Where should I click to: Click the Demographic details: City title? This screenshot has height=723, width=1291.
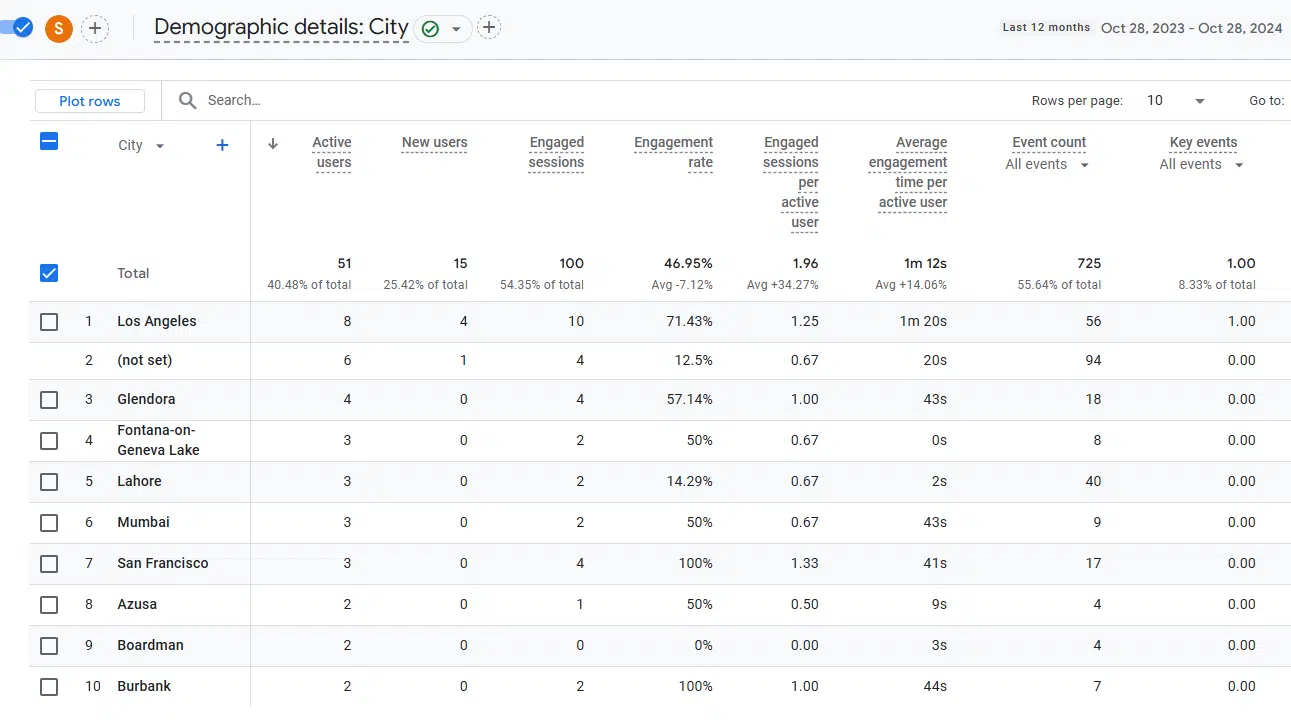click(281, 27)
